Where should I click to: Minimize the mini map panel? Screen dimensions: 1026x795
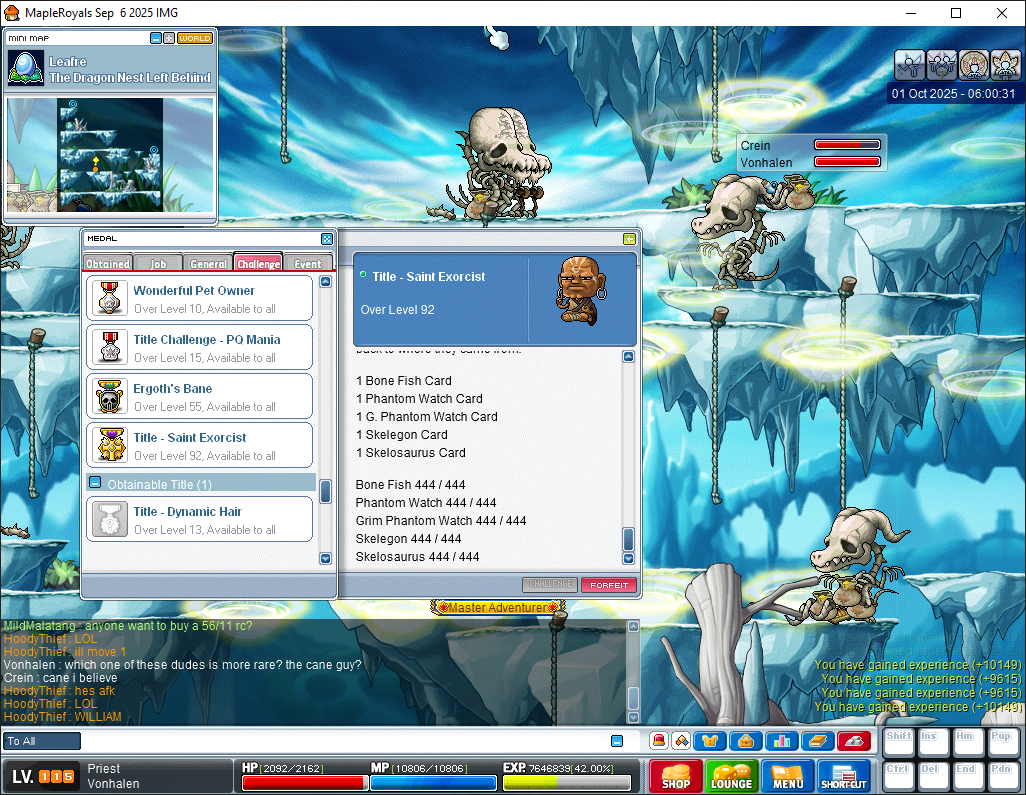(x=156, y=38)
